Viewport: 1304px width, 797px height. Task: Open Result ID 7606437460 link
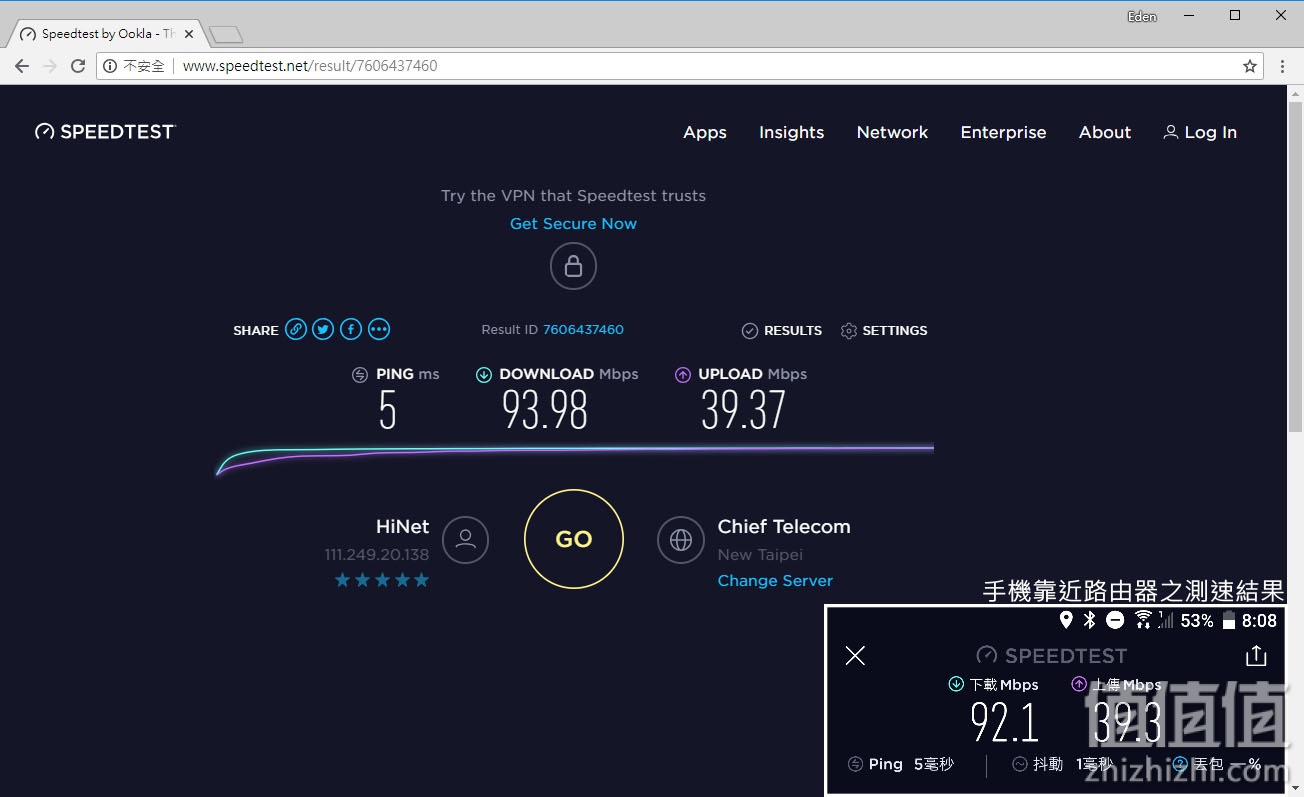583,330
